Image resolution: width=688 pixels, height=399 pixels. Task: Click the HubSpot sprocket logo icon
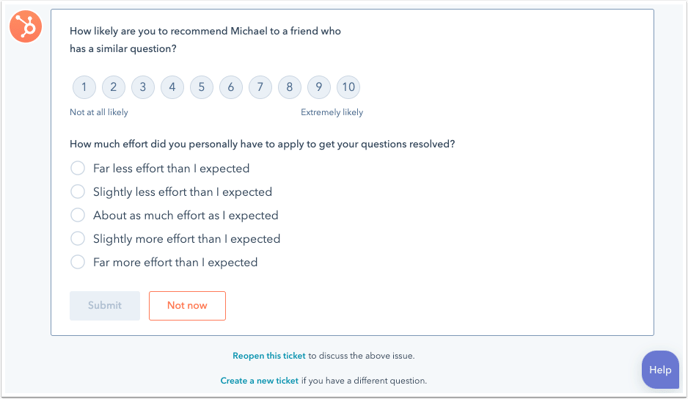coord(26,26)
